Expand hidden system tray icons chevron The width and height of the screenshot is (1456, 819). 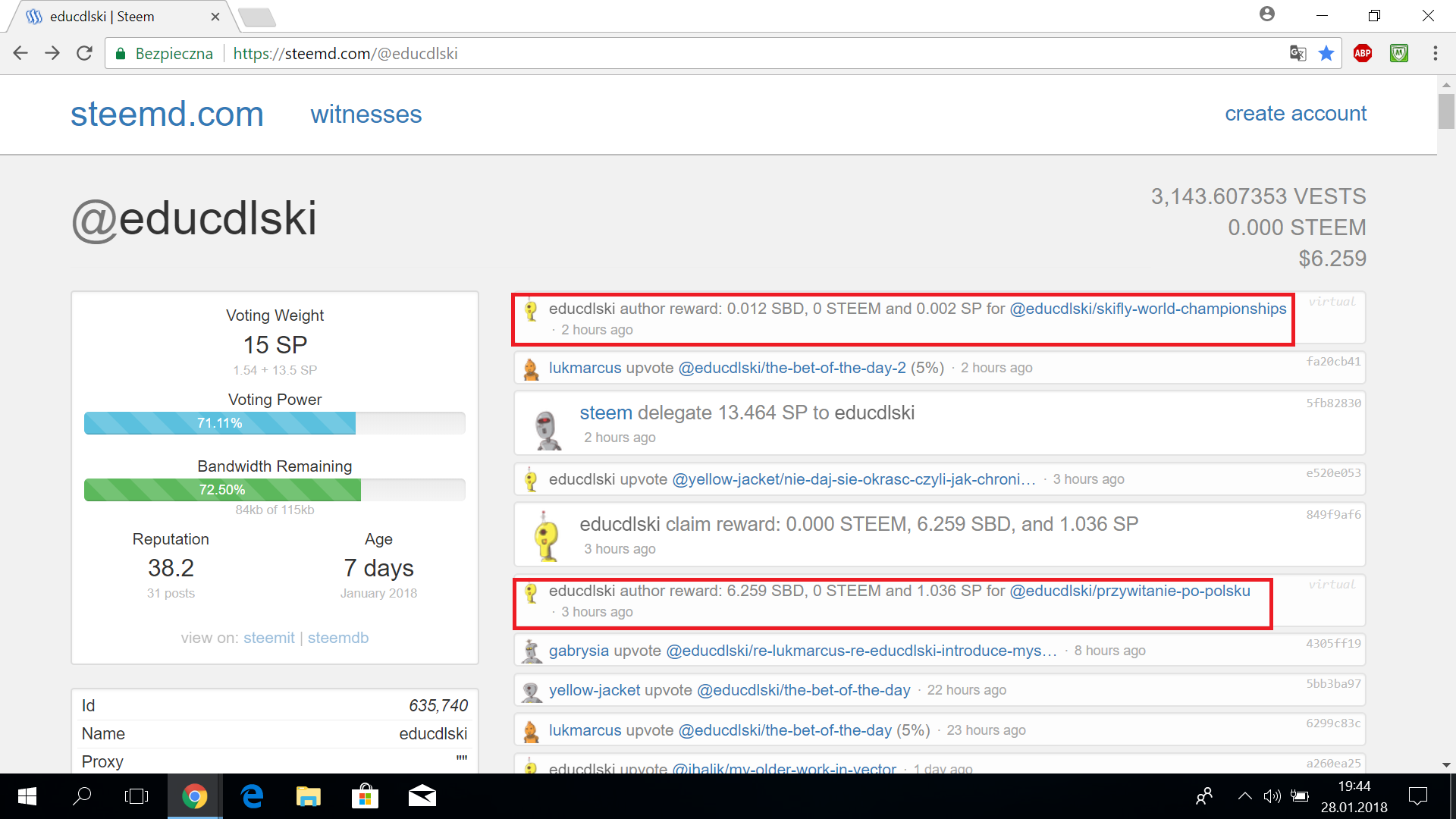(1244, 796)
